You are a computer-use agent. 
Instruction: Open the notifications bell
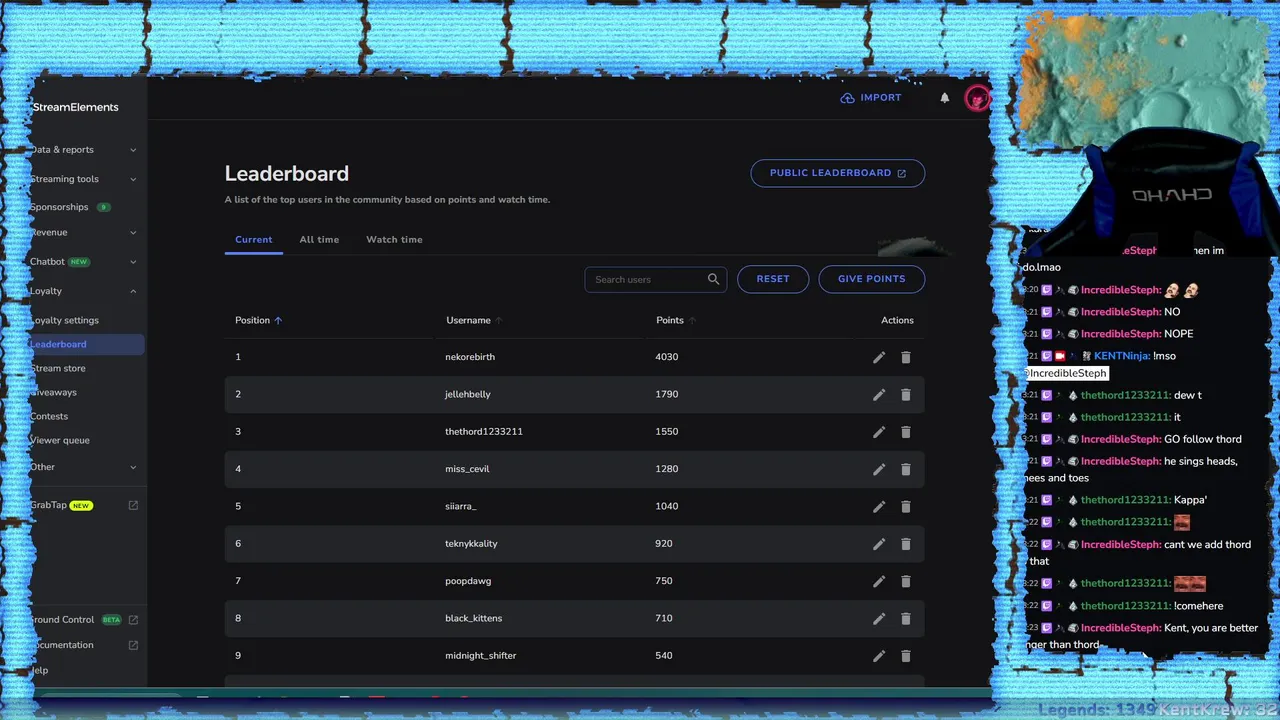pyautogui.click(x=945, y=98)
